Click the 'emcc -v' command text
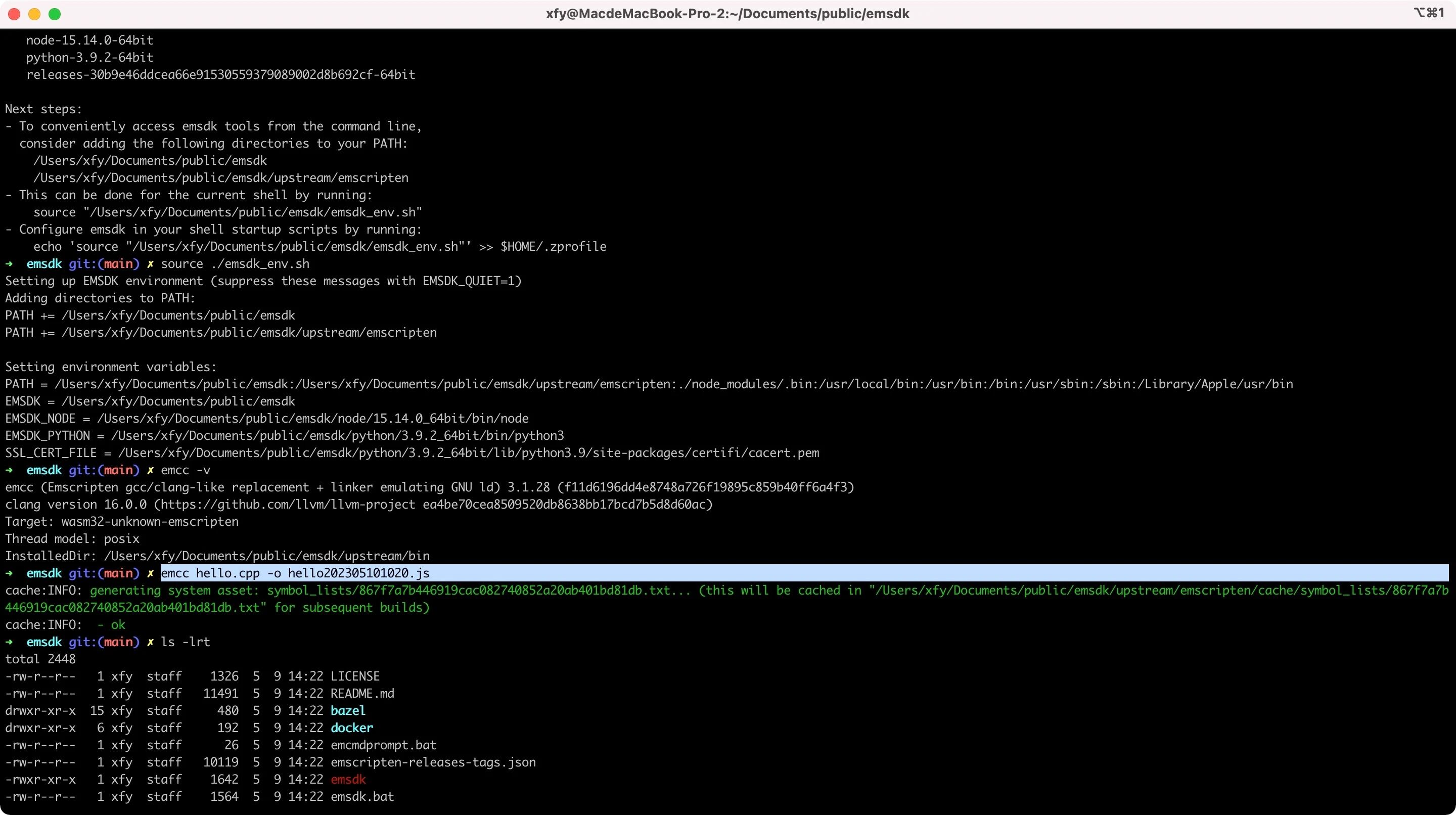Screen dimensions: 1456x815 (x=186, y=470)
